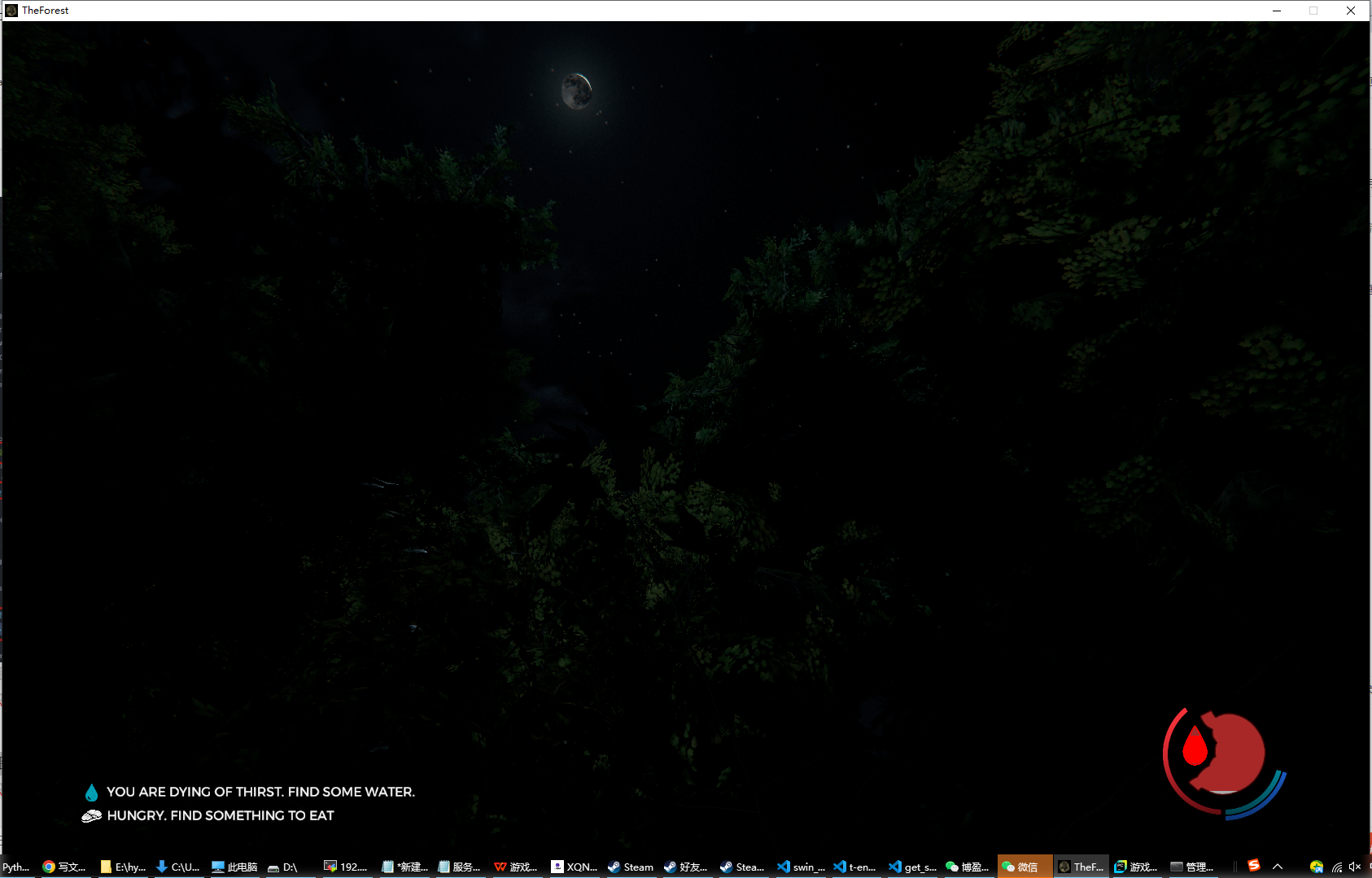Click the game controller tray icon
This screenshot has height=878, width=1372.
click(1317, 867)
